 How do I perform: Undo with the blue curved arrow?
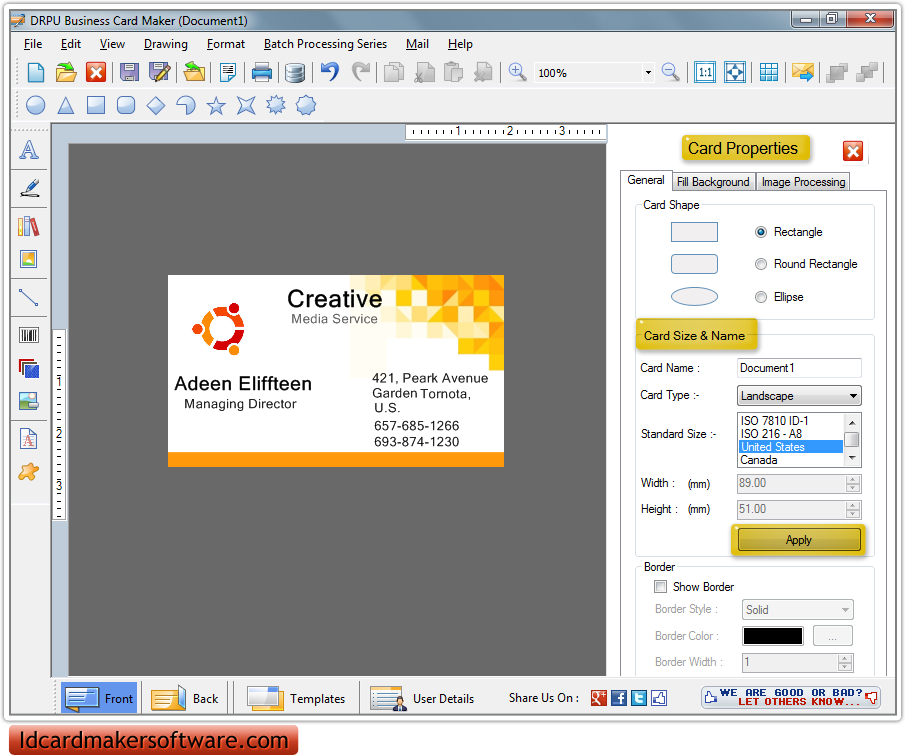330,73
